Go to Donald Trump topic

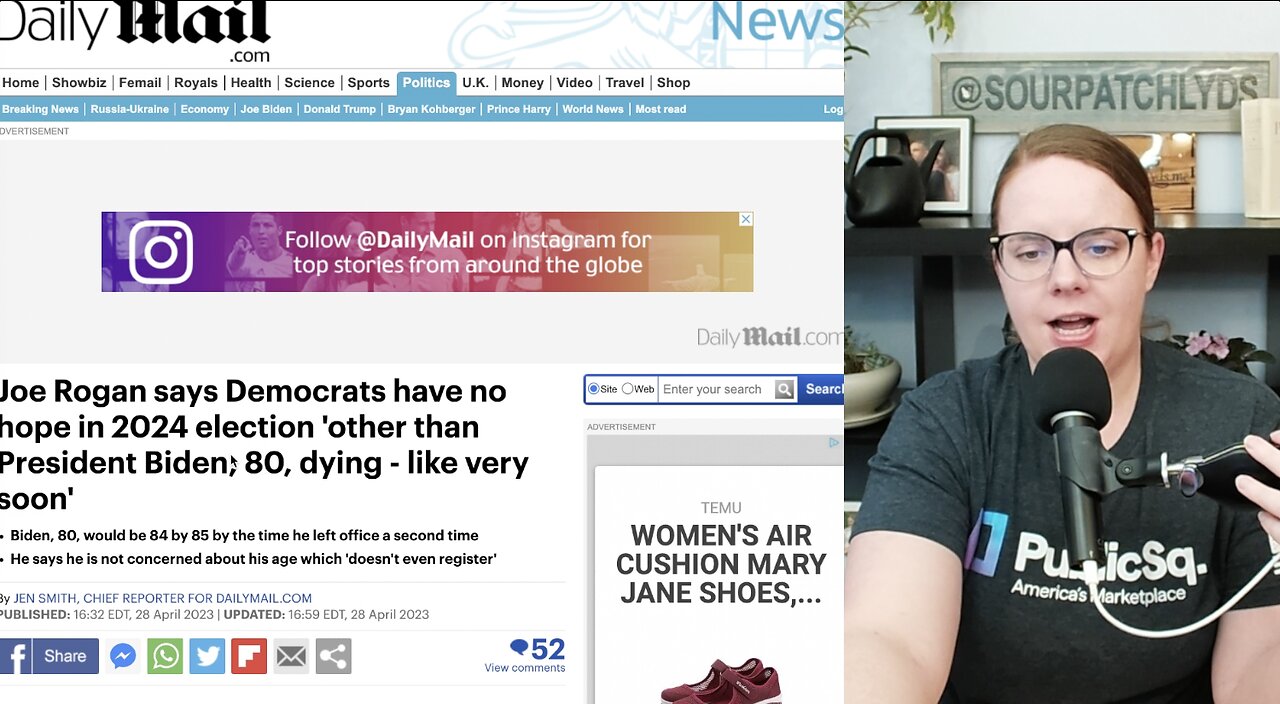(340, 109)
